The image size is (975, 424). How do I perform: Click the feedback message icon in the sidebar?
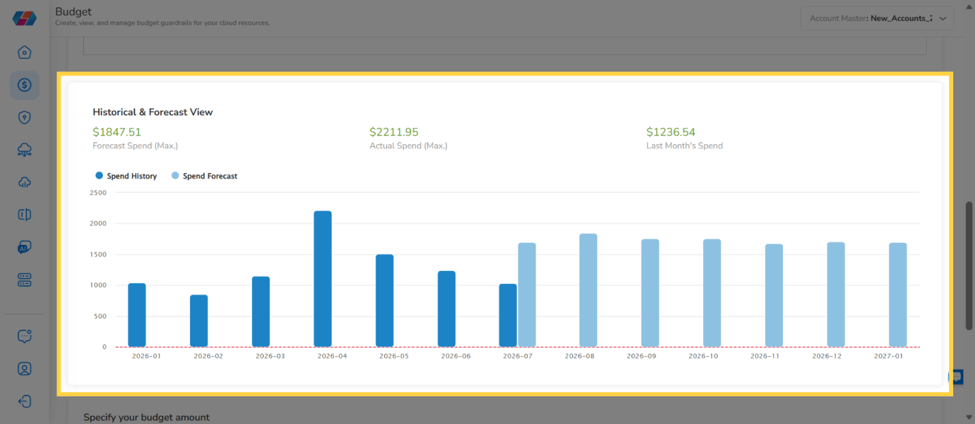(24, 336)
